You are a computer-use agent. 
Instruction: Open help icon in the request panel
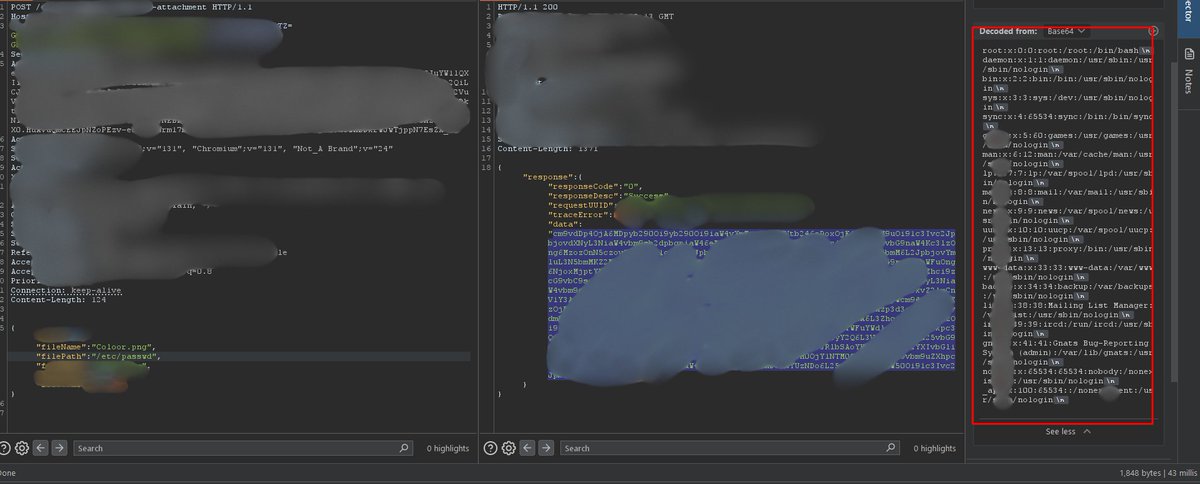pos(6,448)
